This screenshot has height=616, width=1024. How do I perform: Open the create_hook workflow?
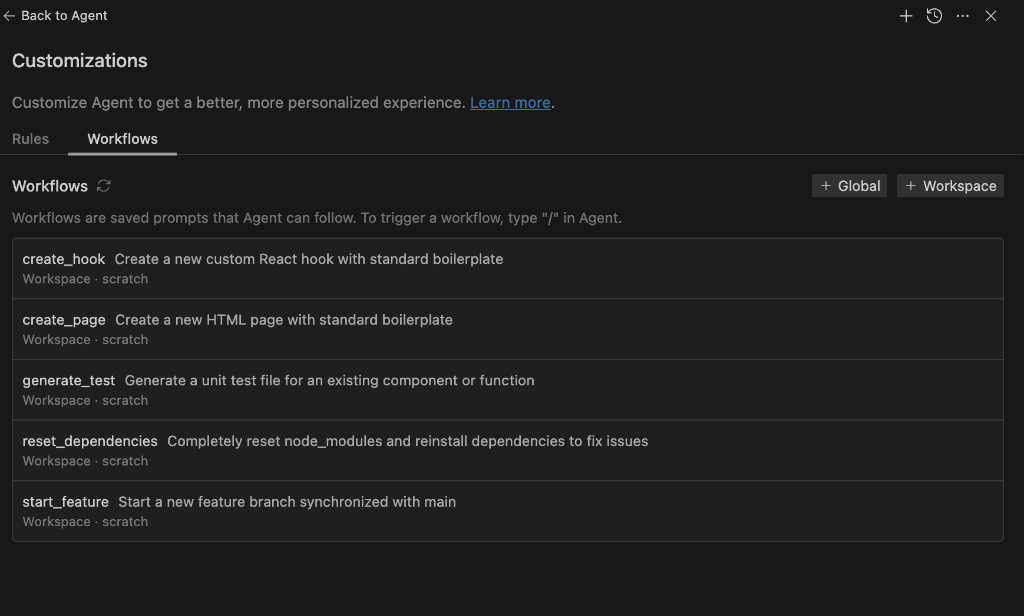pos(507,268)
